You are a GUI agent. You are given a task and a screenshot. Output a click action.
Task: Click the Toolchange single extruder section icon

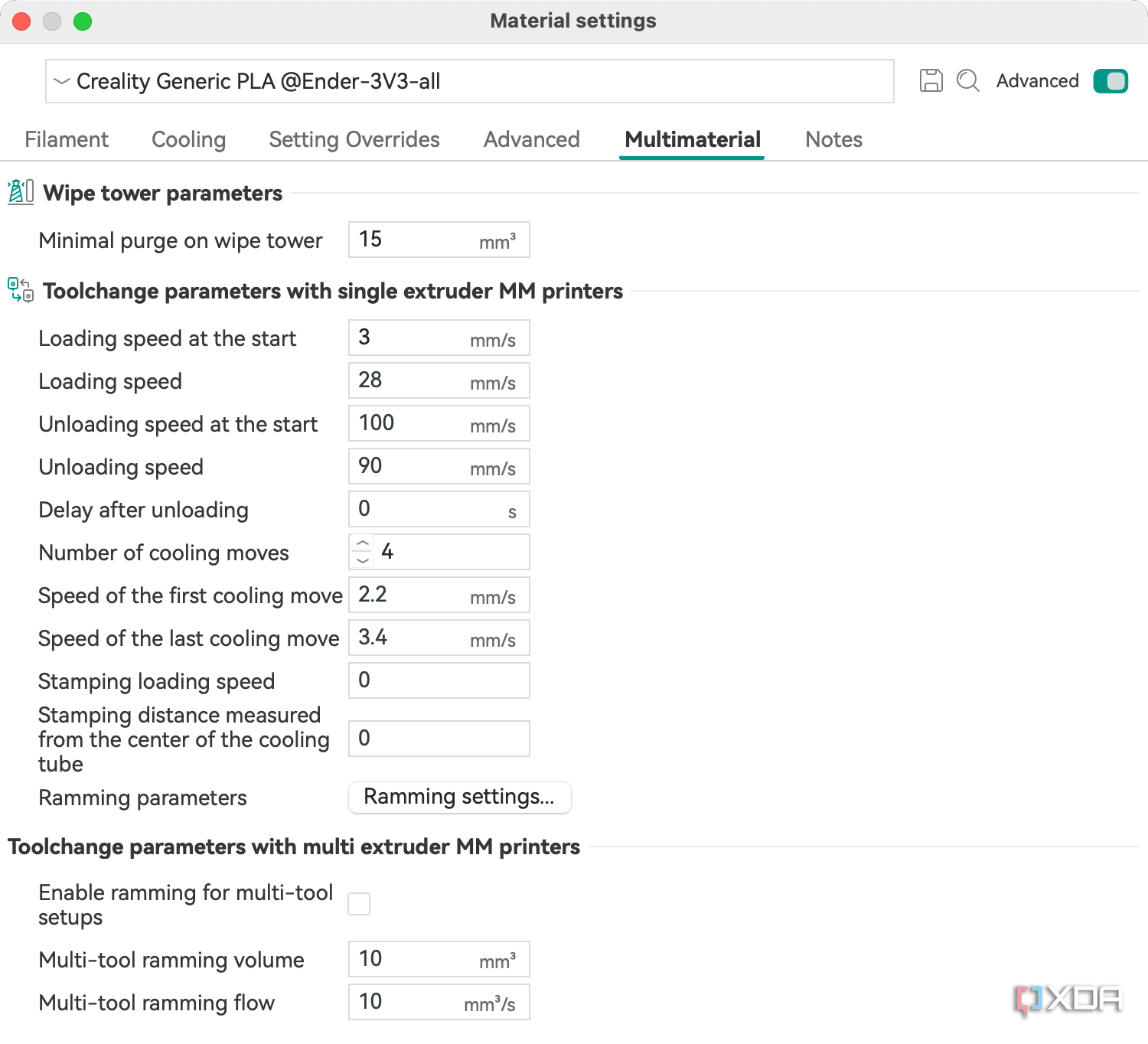pyautogui.click(x=21, y=290)
